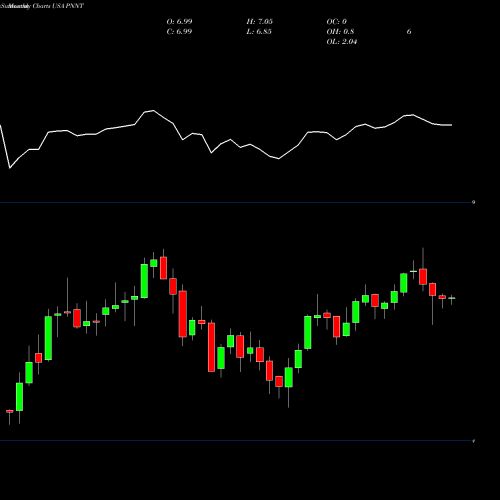500x500 pixels.
Task: Click the "OL: 2.04" value
Action: tap(342, 42)
